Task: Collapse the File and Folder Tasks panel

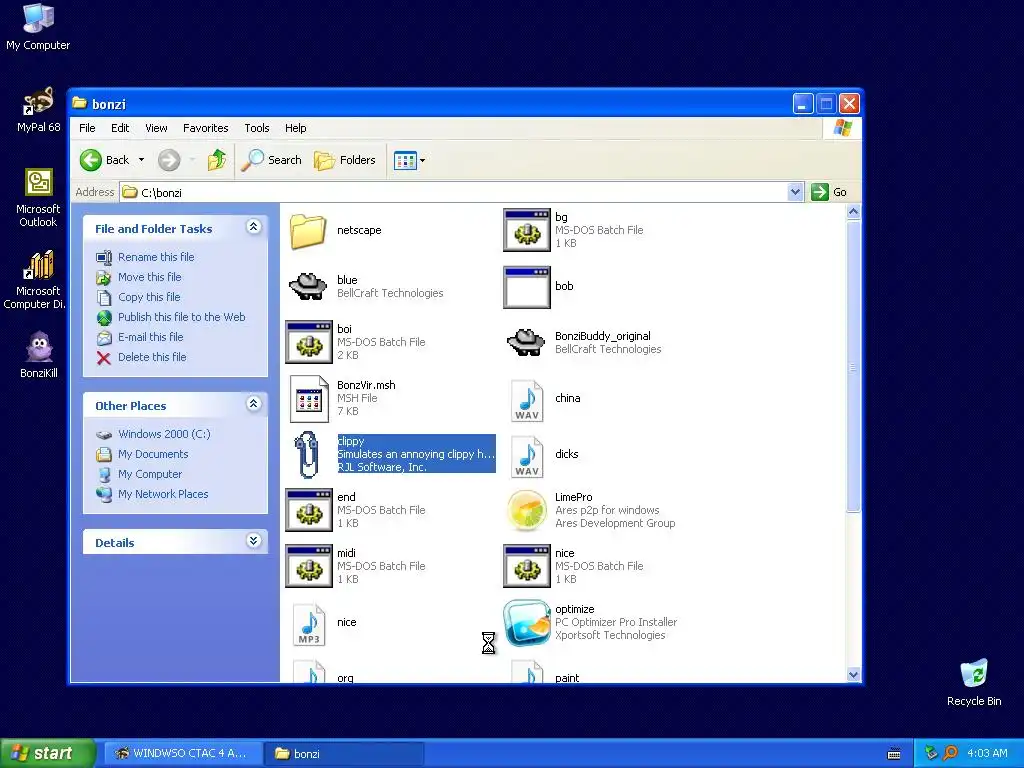Action: pos(253,227)
